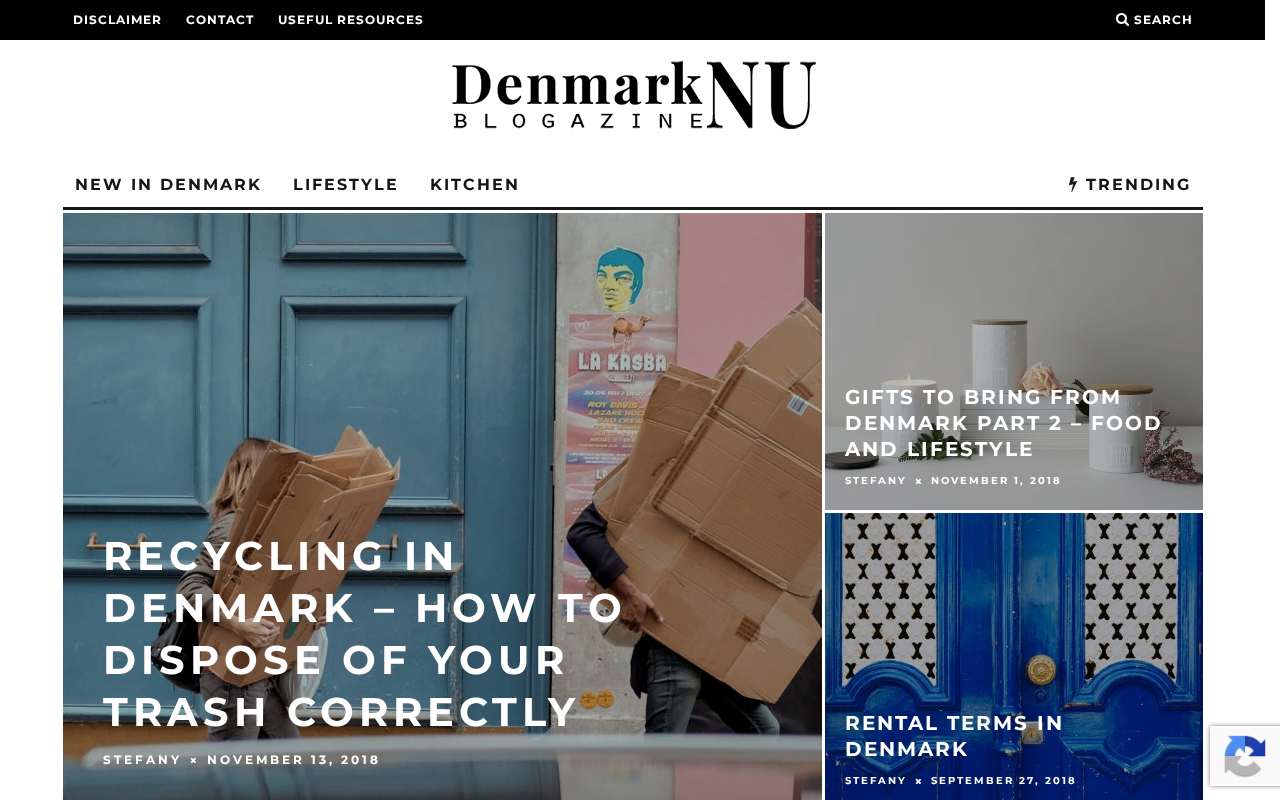Viewport: 1280px width, 800px height.
Task: Click the November 1, 2018 date
Action: [x=996, y=481]
